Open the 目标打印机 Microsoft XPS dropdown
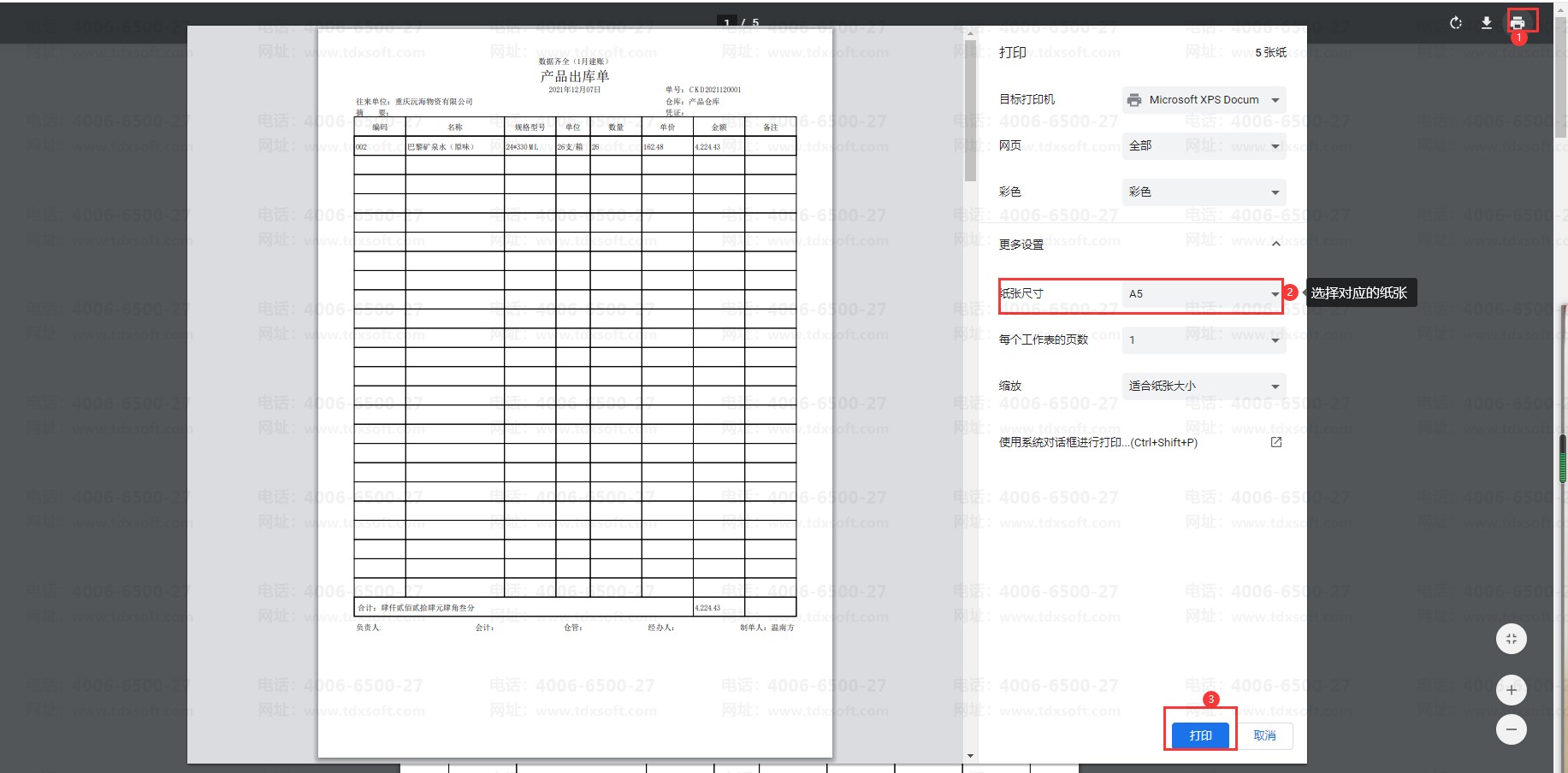Screen dimensions: 1568x773 point(1204,100)
